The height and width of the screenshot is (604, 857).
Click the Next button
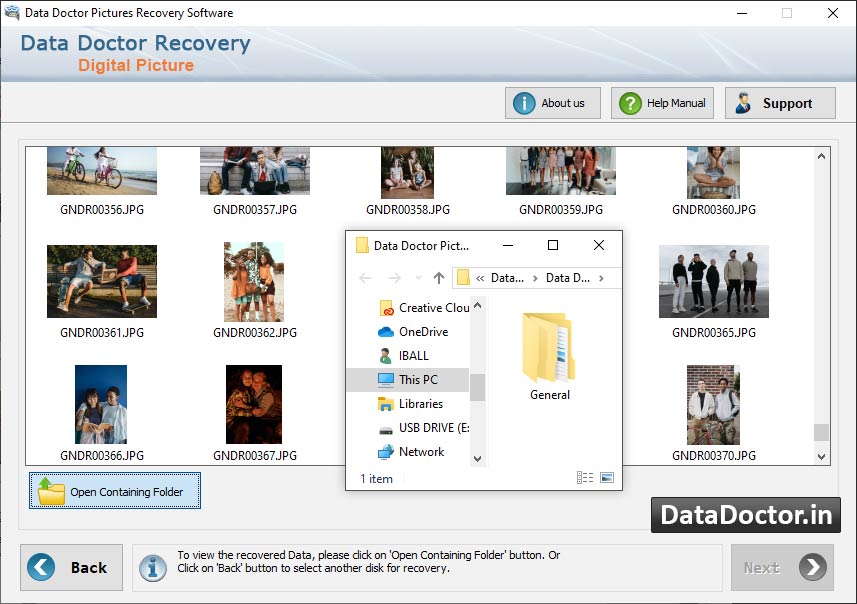tap(781, 567)
